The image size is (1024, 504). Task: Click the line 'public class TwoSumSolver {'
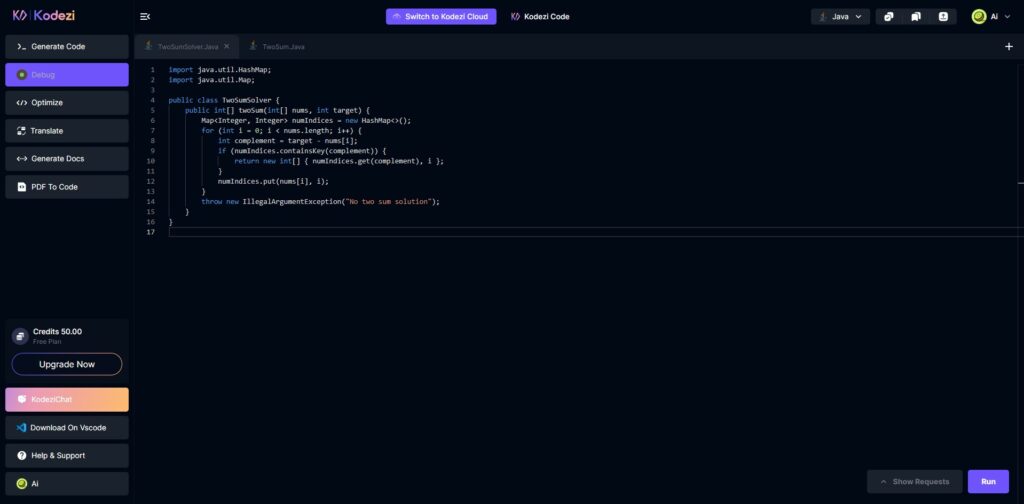(x=224, y=100)
